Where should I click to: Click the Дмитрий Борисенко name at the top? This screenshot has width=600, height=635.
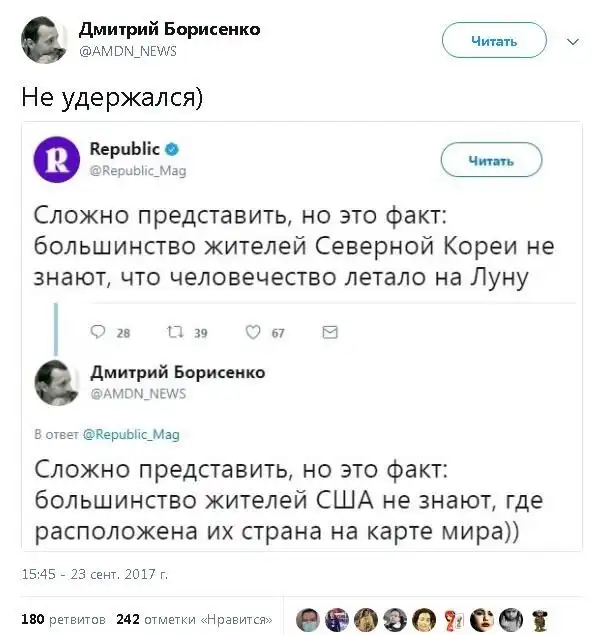click(169, 29)
